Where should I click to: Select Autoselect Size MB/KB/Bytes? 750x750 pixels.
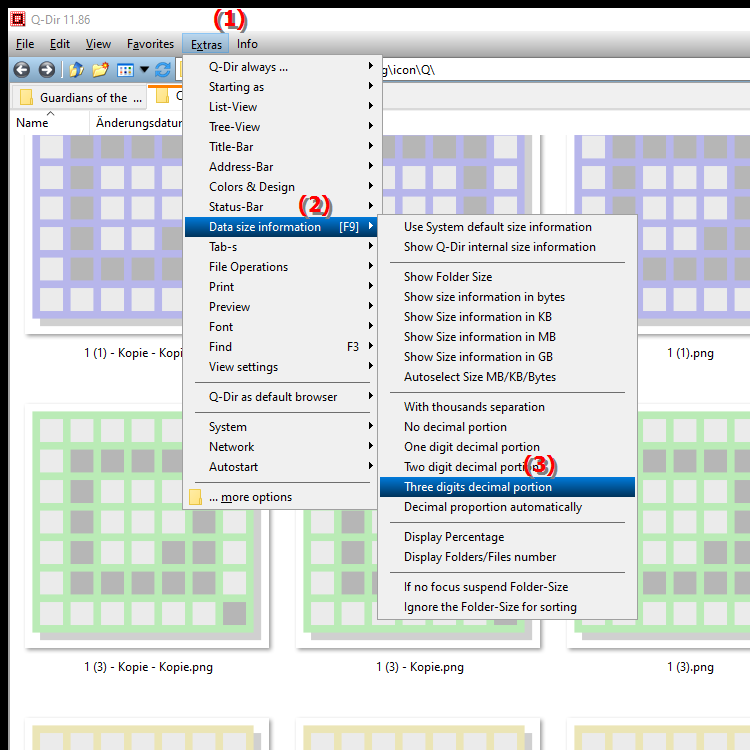507,377
